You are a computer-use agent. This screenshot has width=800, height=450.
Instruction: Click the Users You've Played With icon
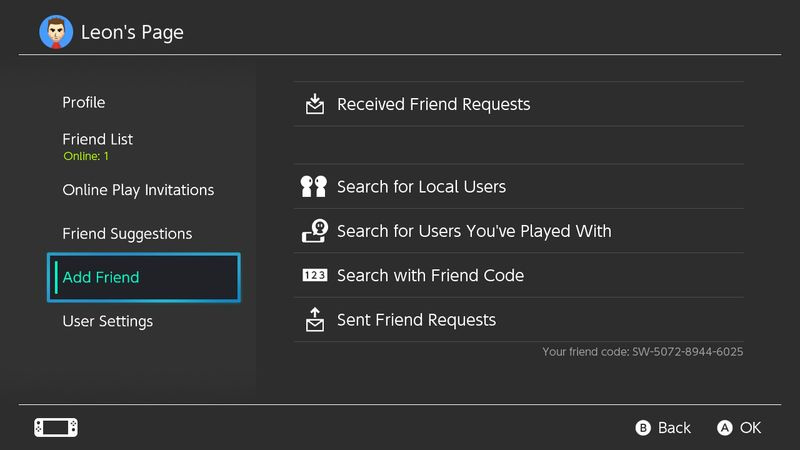pyautogui.click(x=315, y=231)
